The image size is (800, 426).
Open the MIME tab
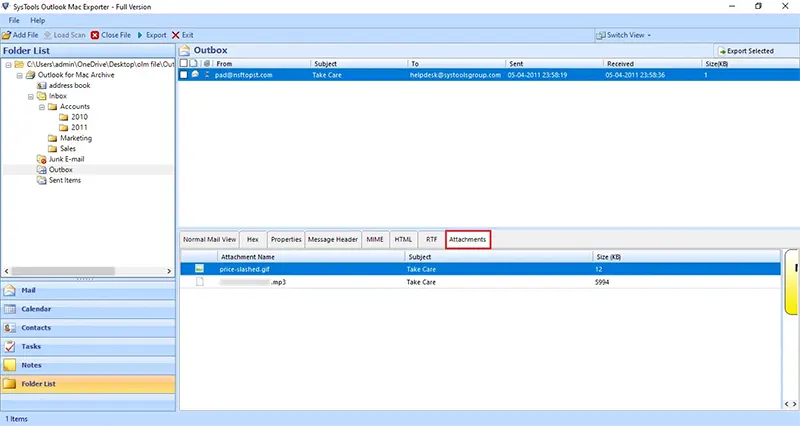click(375, 239)
